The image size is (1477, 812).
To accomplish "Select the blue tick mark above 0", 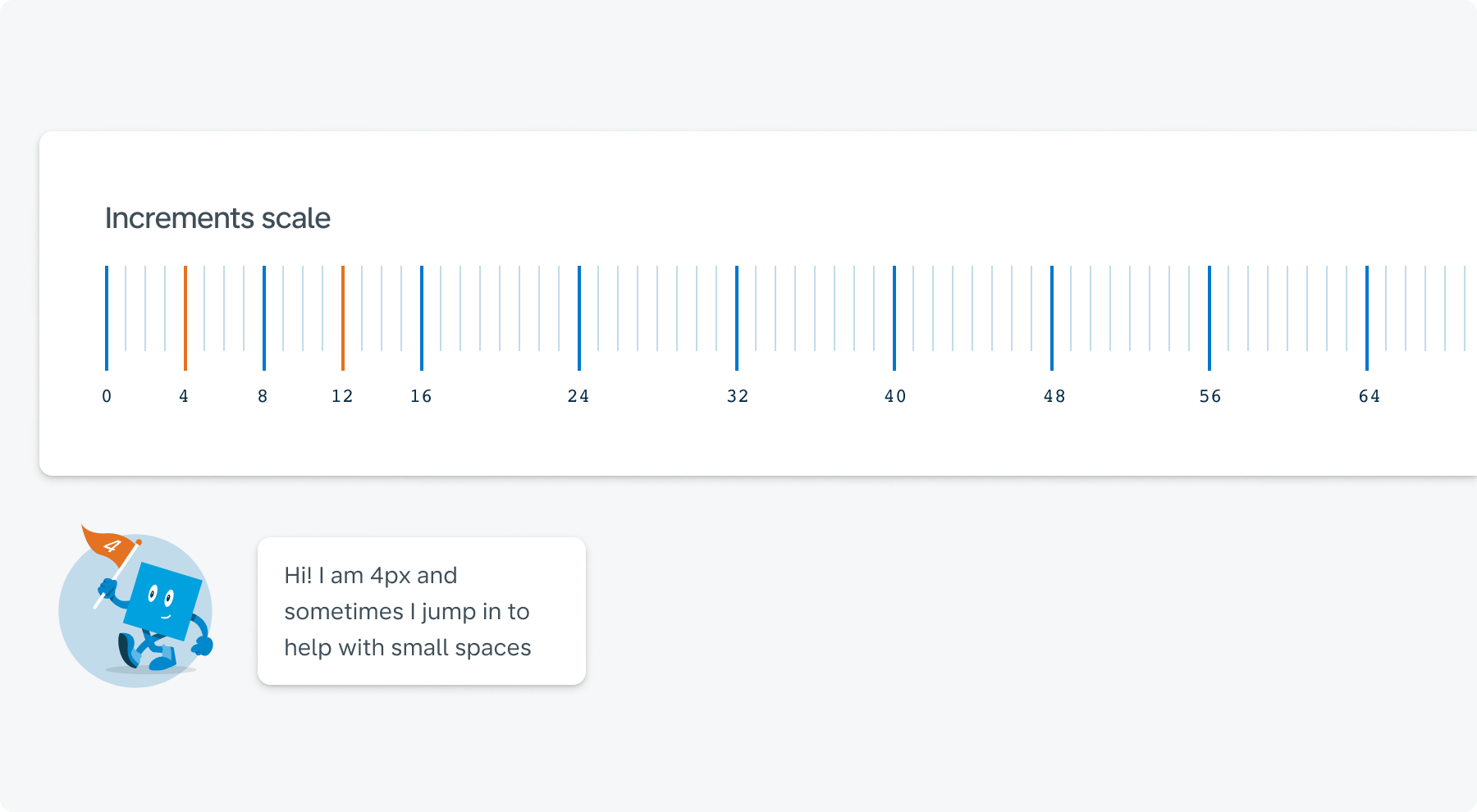I will click(107, 318).
